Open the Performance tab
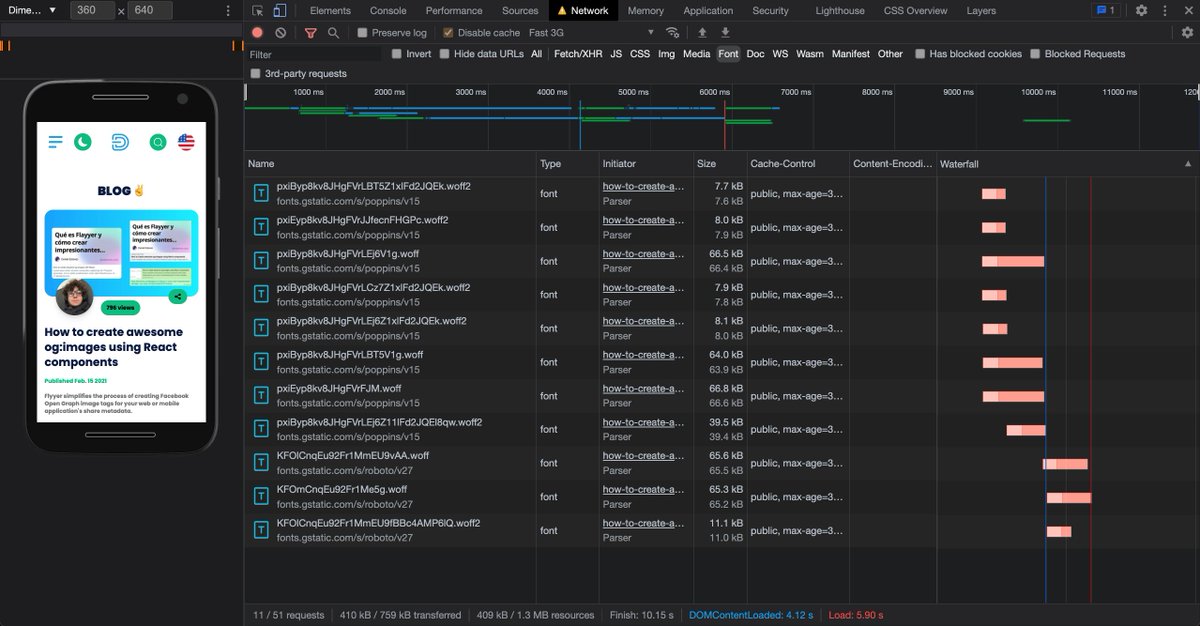 454,11
